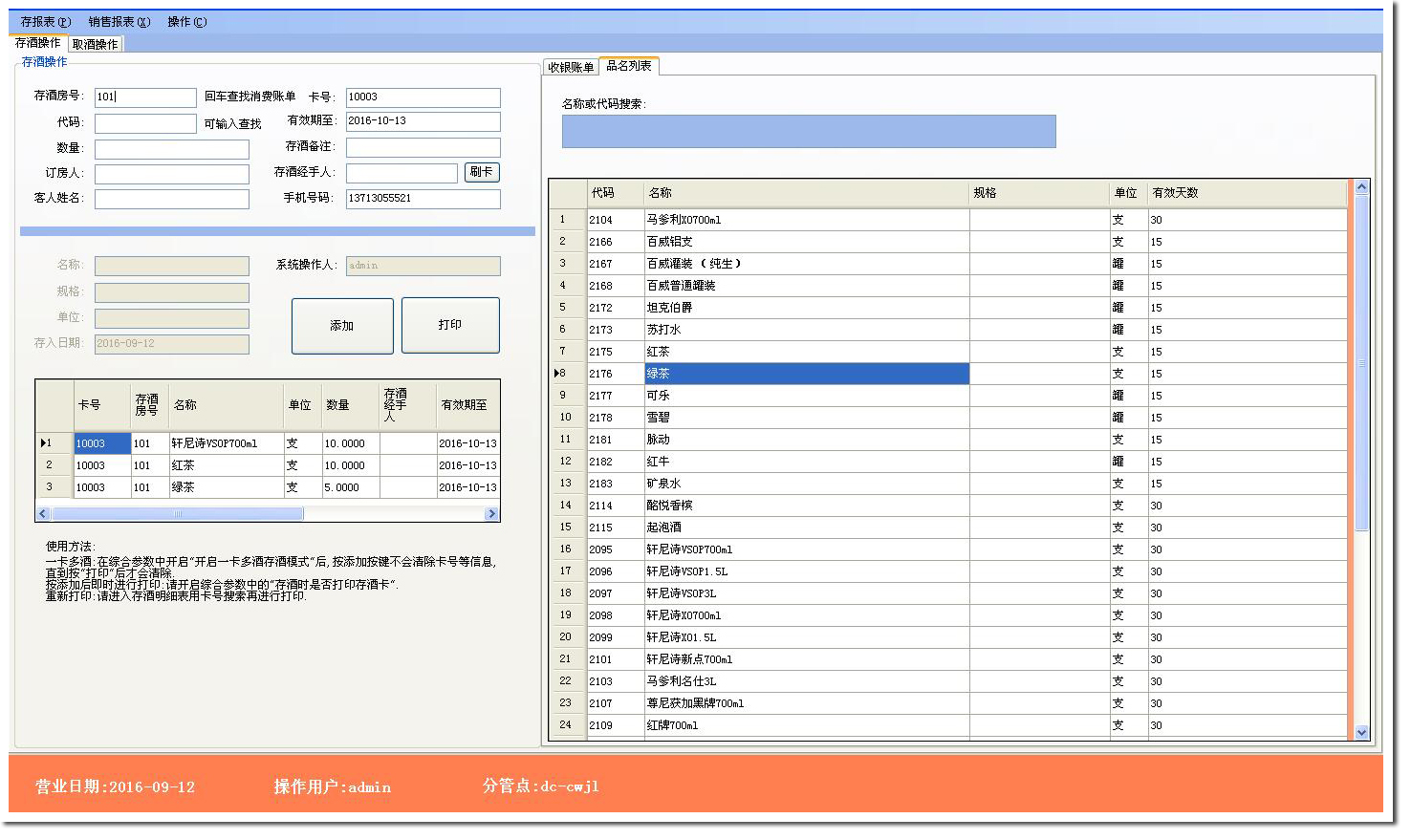Click left scroll arrow of stored-wine table
This screenshot has width=1411, height=840.
click(x=42, y=514)
